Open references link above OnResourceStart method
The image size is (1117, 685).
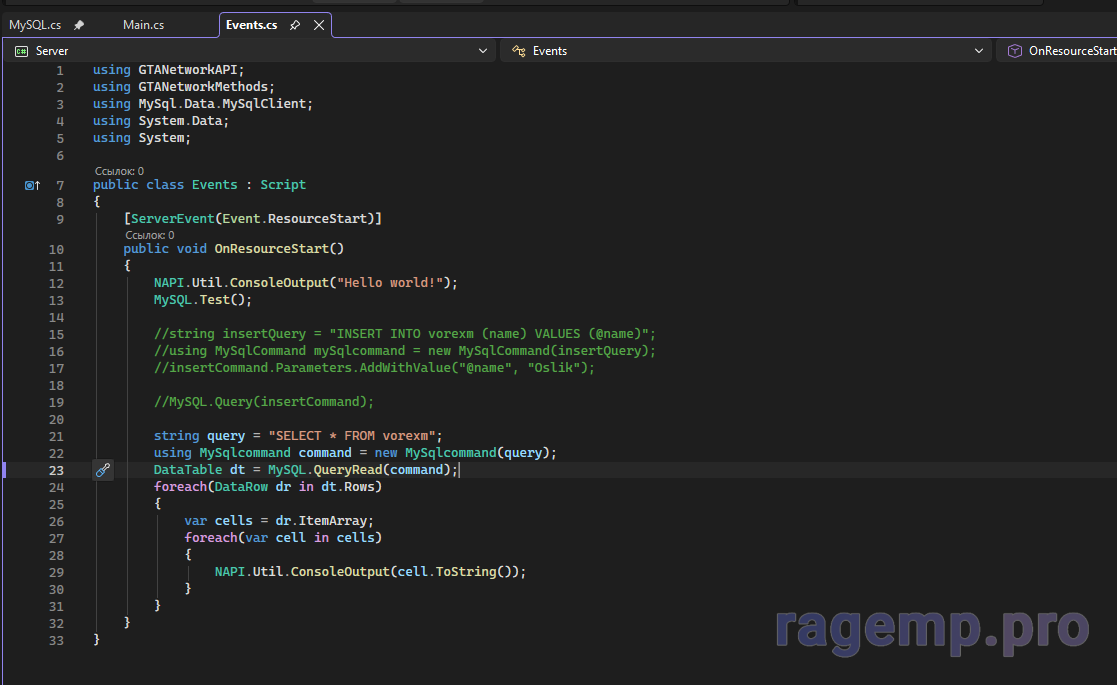coord(150,235)
